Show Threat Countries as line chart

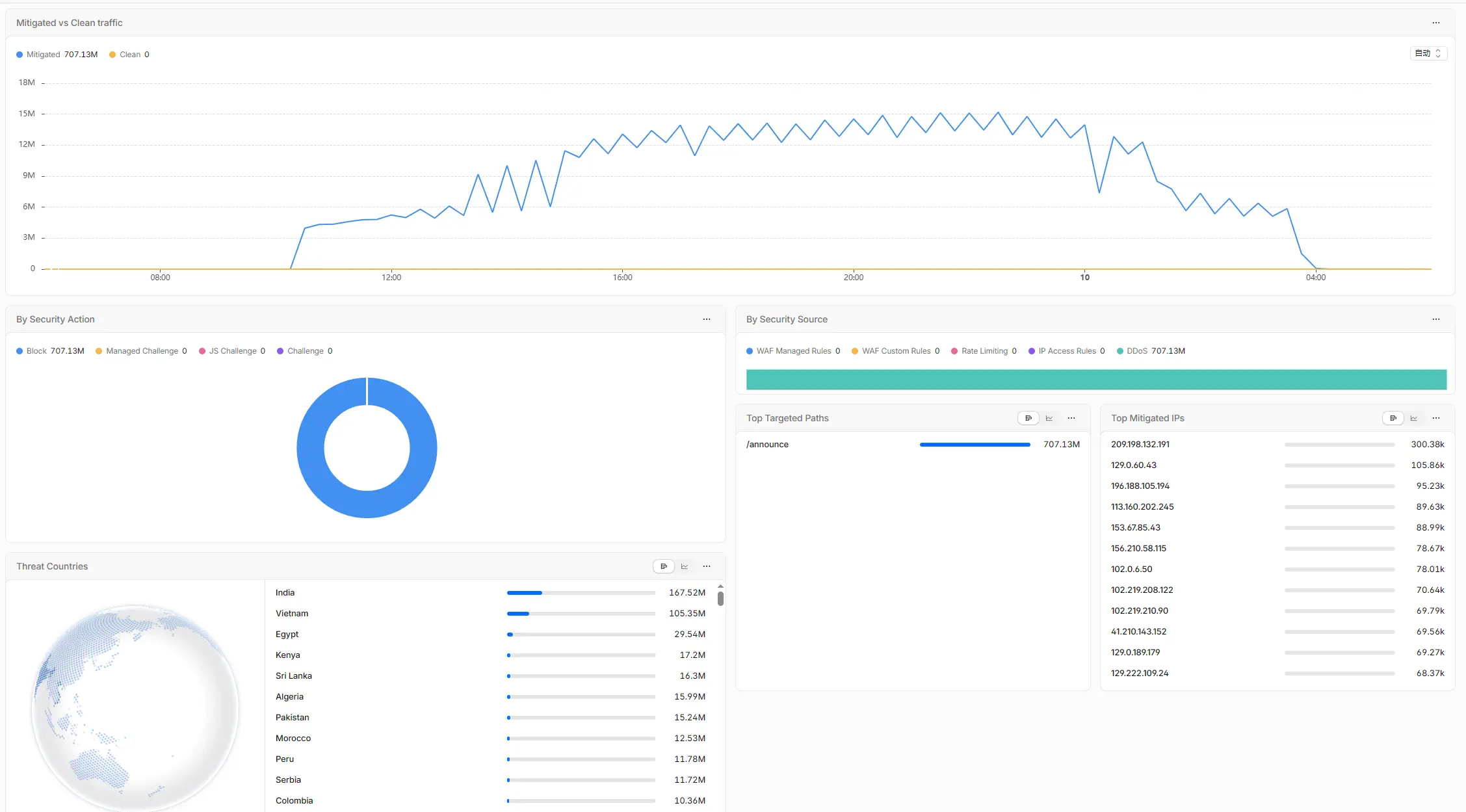point(684,566)
